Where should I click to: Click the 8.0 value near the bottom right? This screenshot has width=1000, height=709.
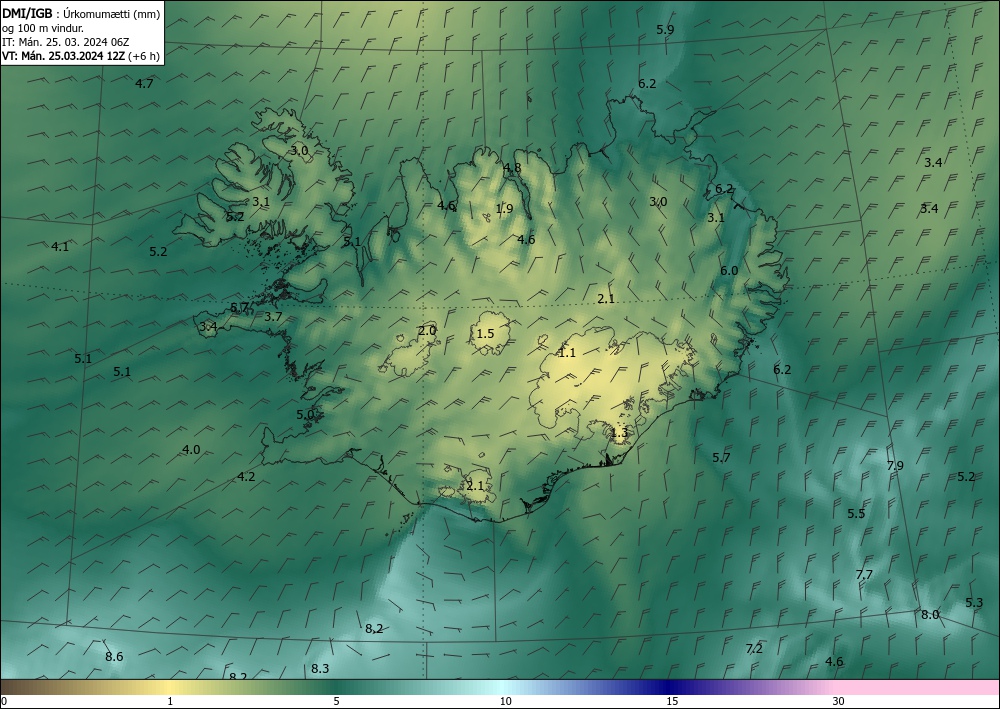pos(930,615)
